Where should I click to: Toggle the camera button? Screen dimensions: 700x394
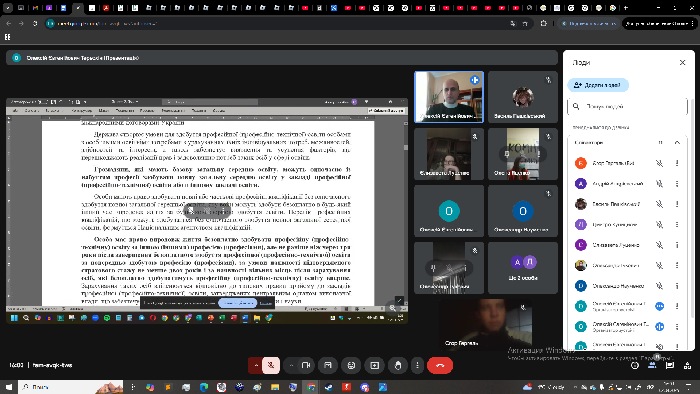pyautogui.click(x=306, y=365)
